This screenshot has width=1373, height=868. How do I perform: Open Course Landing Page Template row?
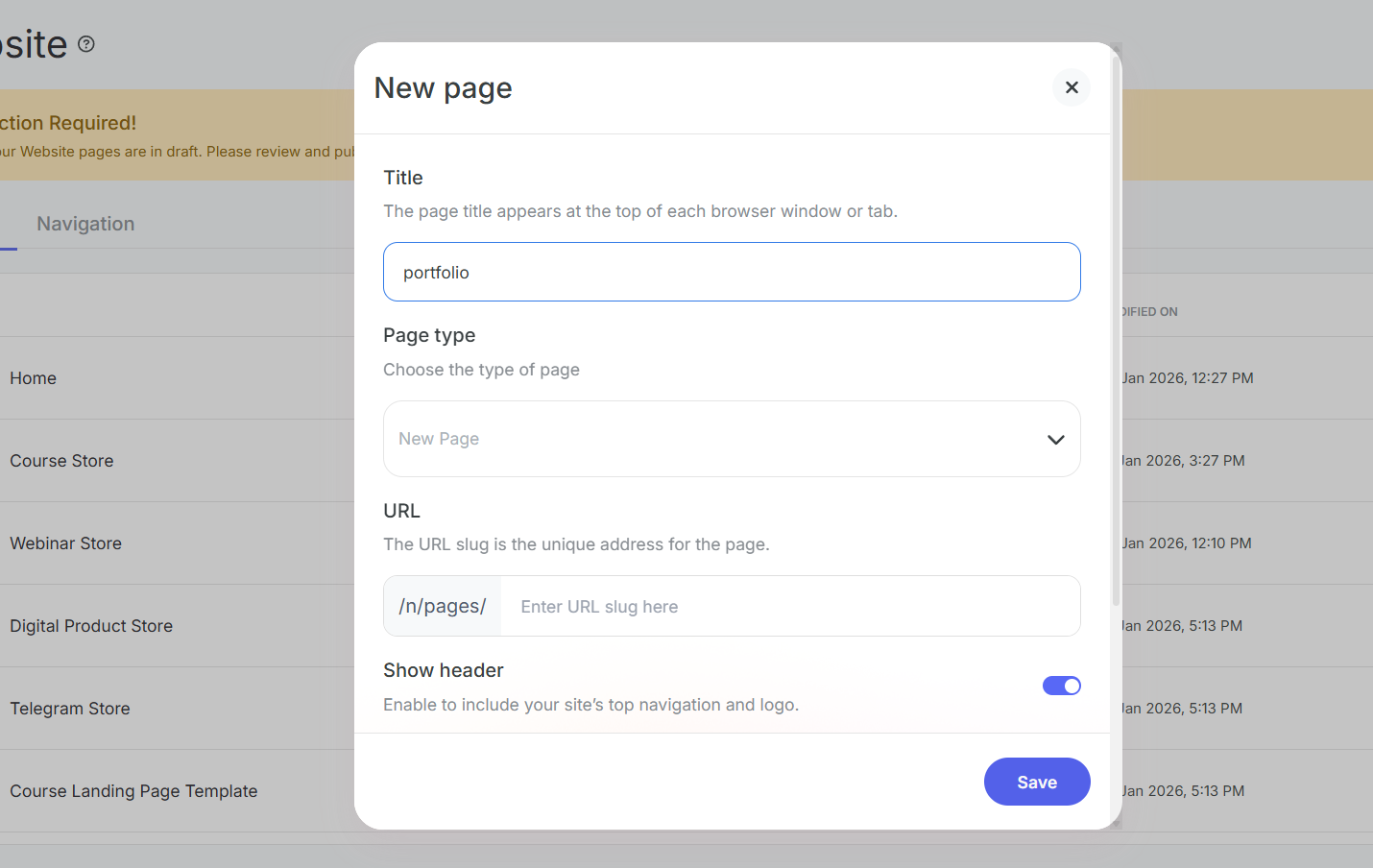click(133, 791)
